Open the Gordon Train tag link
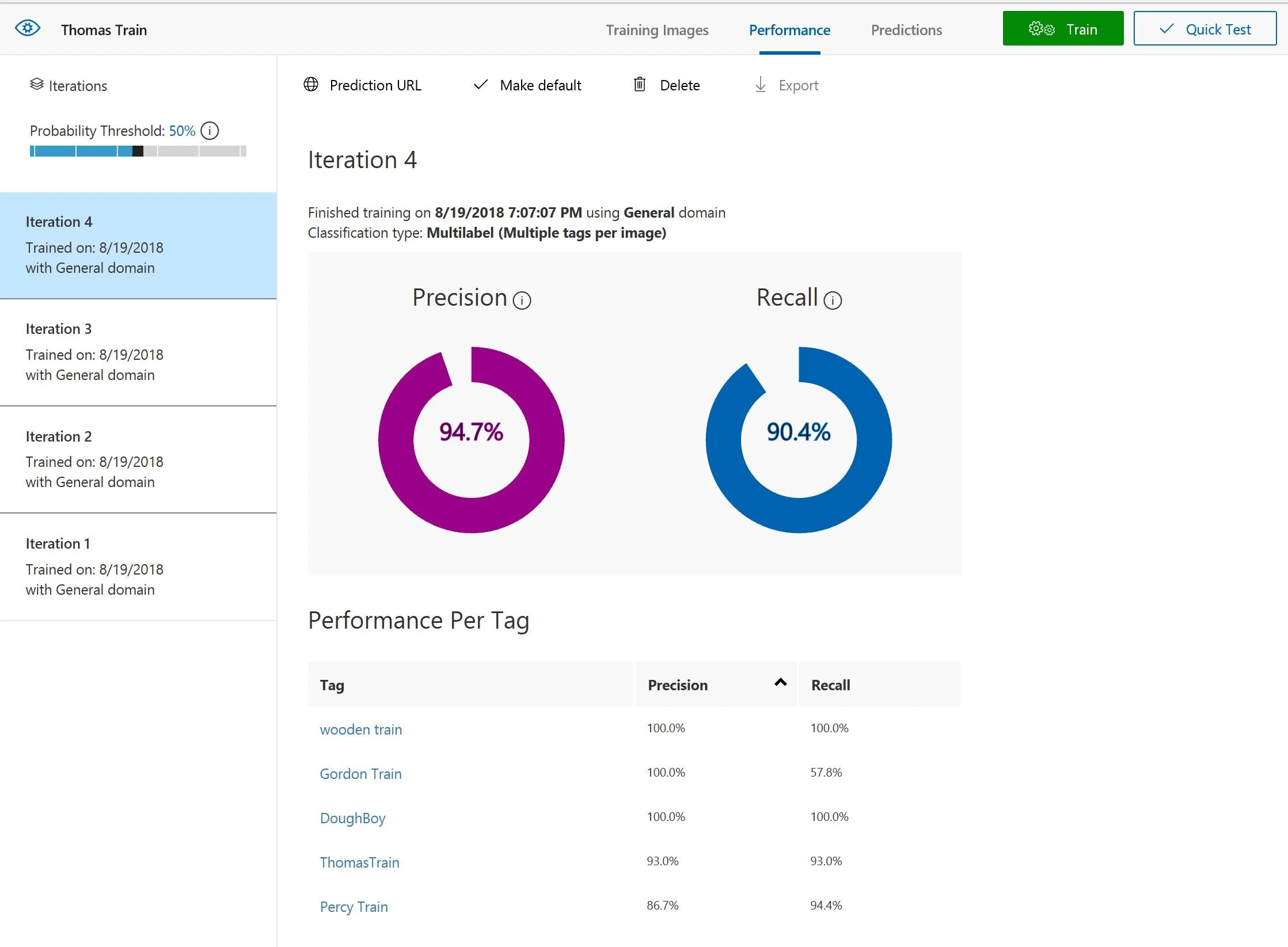This screenshot has height=947, width=1288. [360, 774]
